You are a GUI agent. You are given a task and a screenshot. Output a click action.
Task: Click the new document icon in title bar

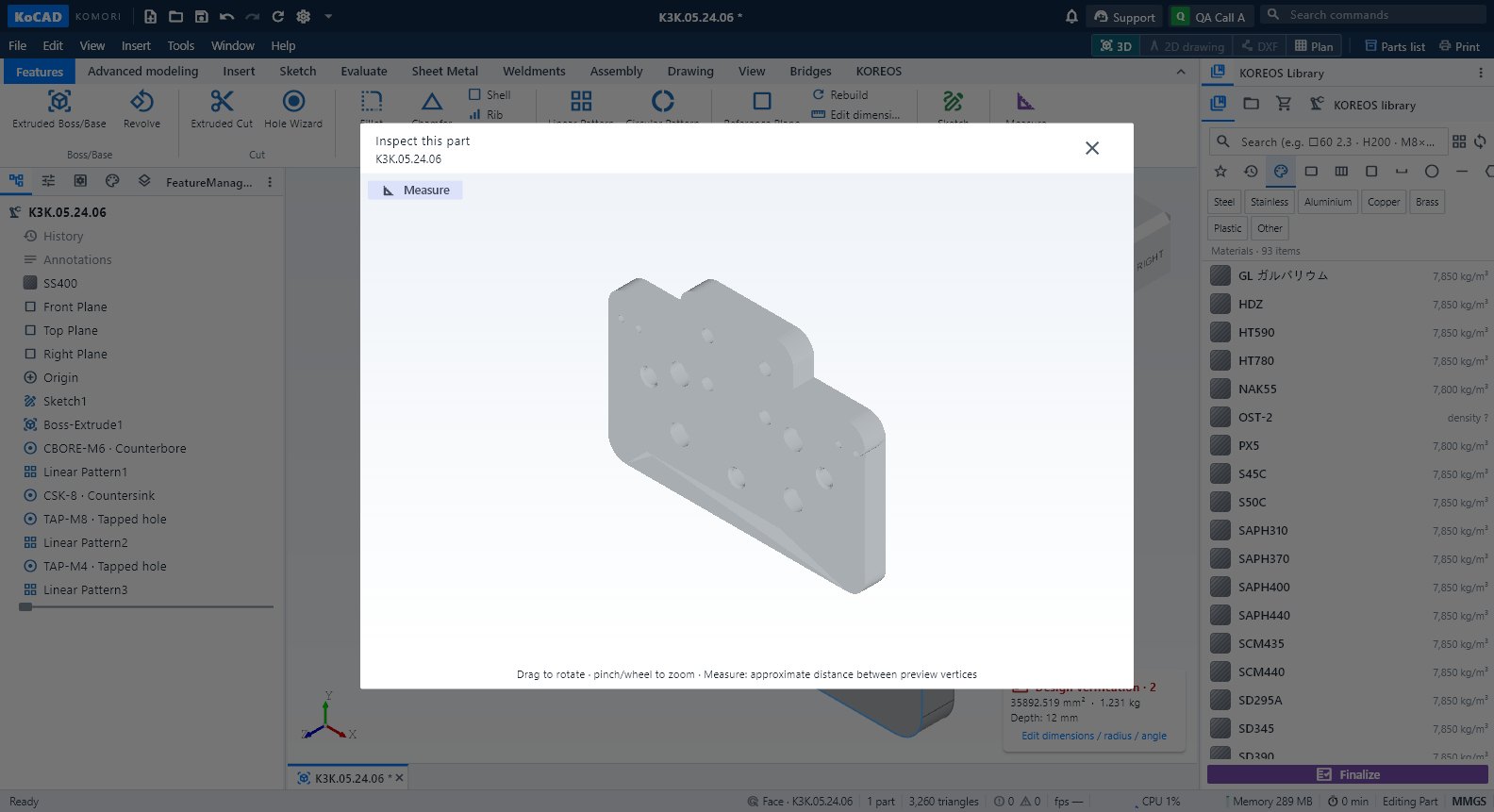pyautogui.click(x=150, y=17)
